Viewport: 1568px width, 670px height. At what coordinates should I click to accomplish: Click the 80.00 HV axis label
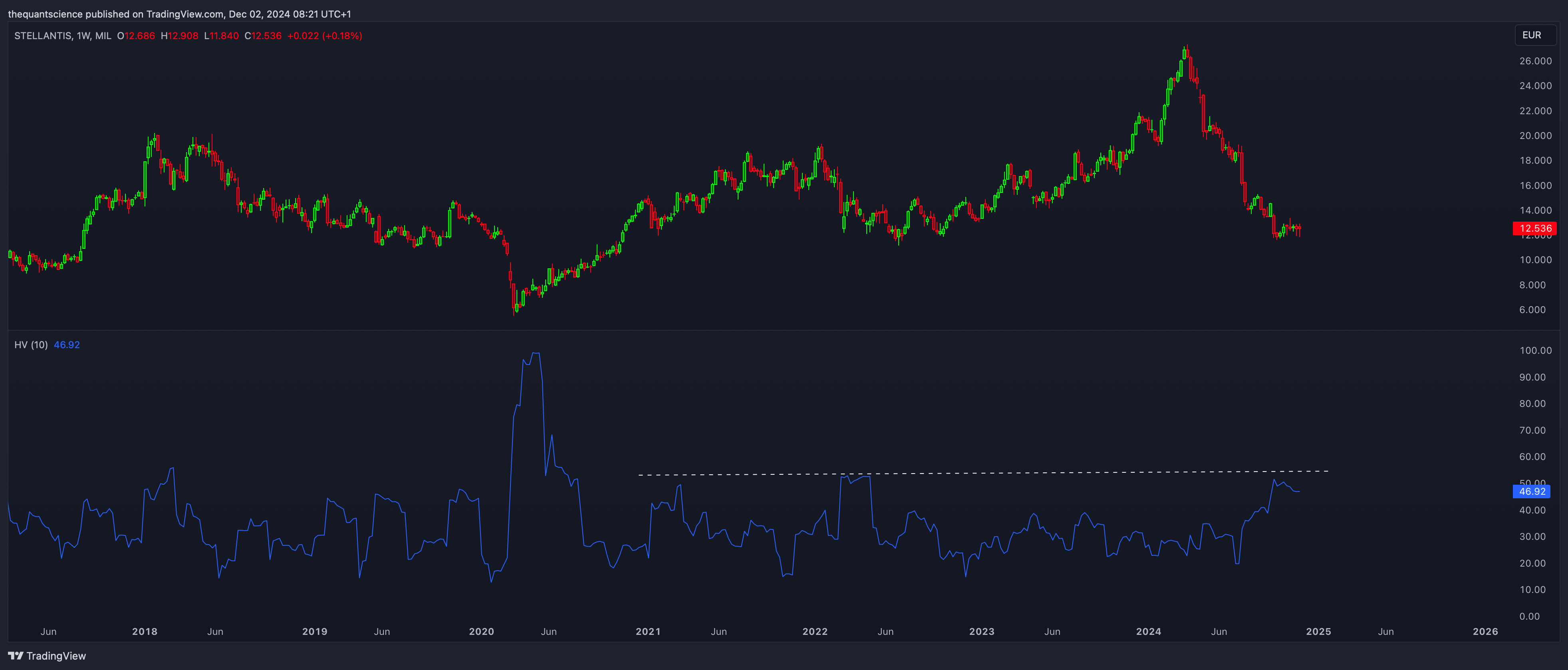click(1532, 403)
